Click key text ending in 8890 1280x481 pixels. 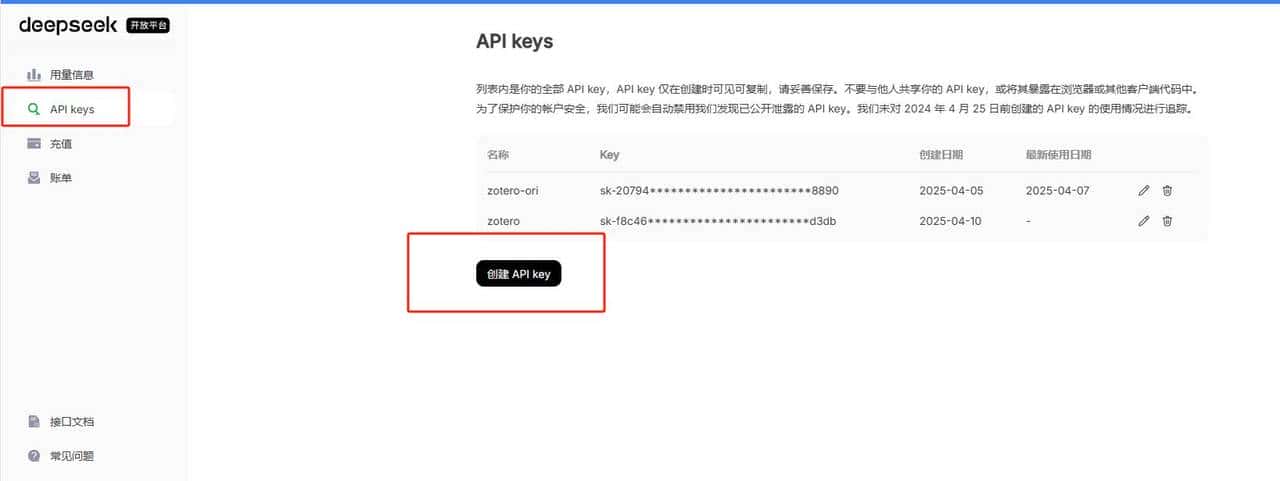[719, 190]
